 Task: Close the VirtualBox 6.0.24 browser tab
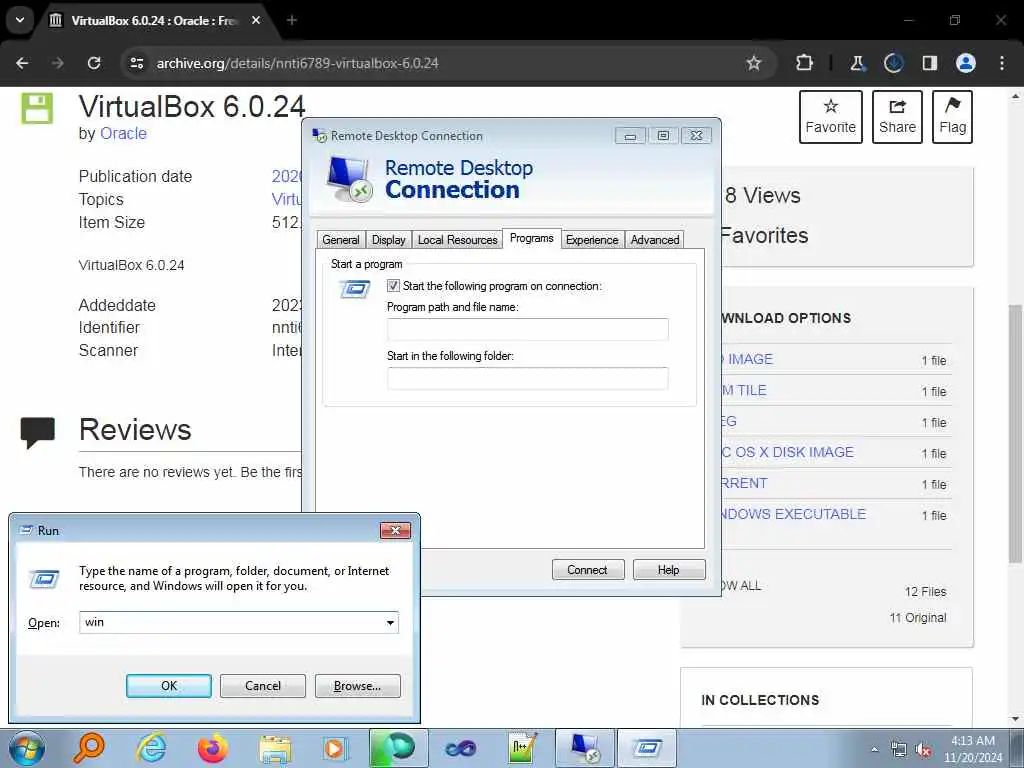point(256,20)
